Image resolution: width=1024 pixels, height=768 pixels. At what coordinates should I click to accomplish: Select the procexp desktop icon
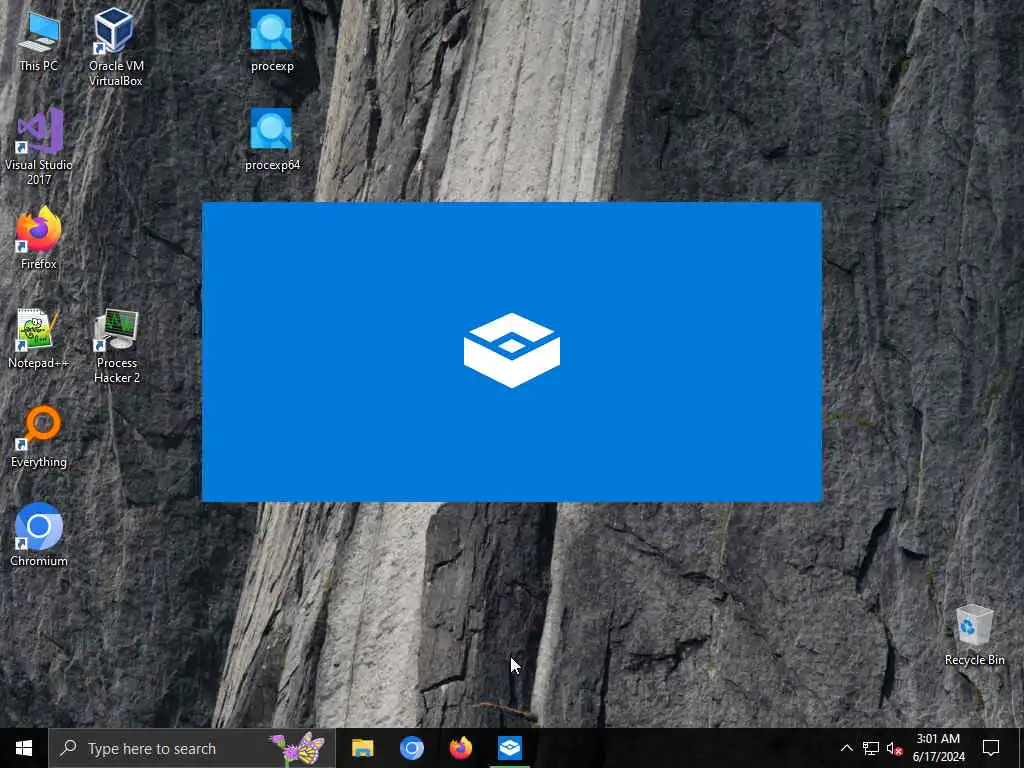click(x=272, y=40)
